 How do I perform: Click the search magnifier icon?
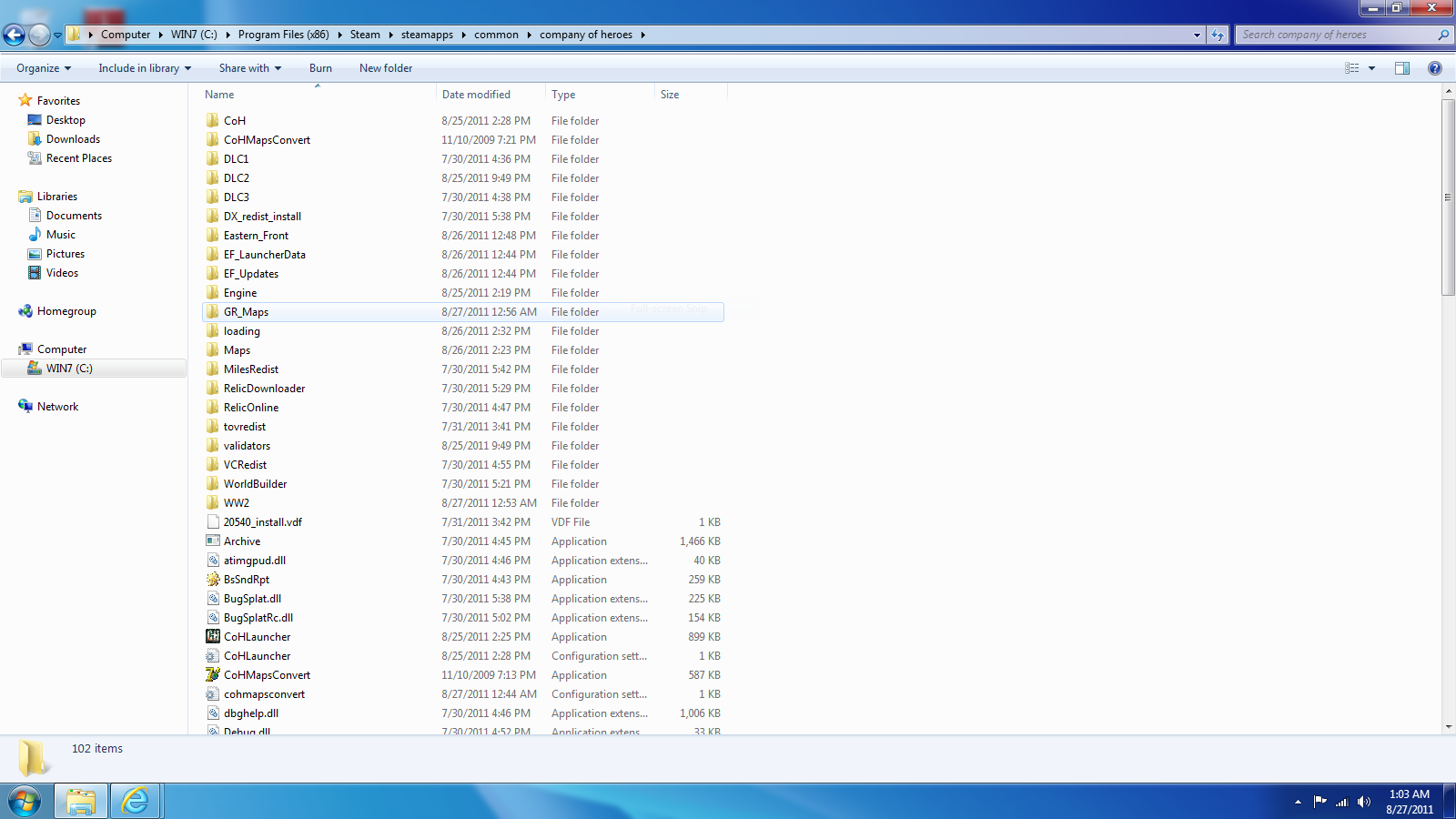1443,35
